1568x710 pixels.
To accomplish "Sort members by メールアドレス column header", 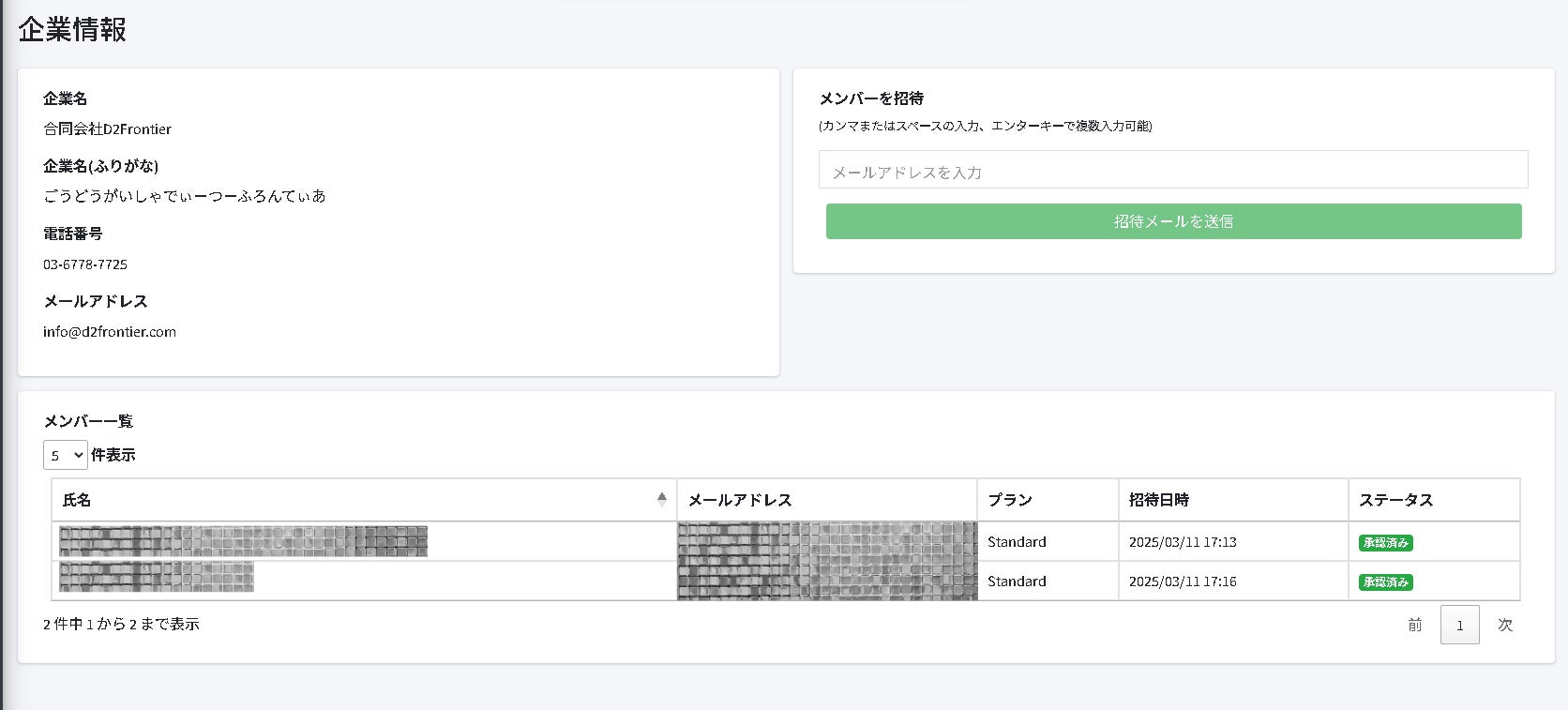I will (740, 500).
